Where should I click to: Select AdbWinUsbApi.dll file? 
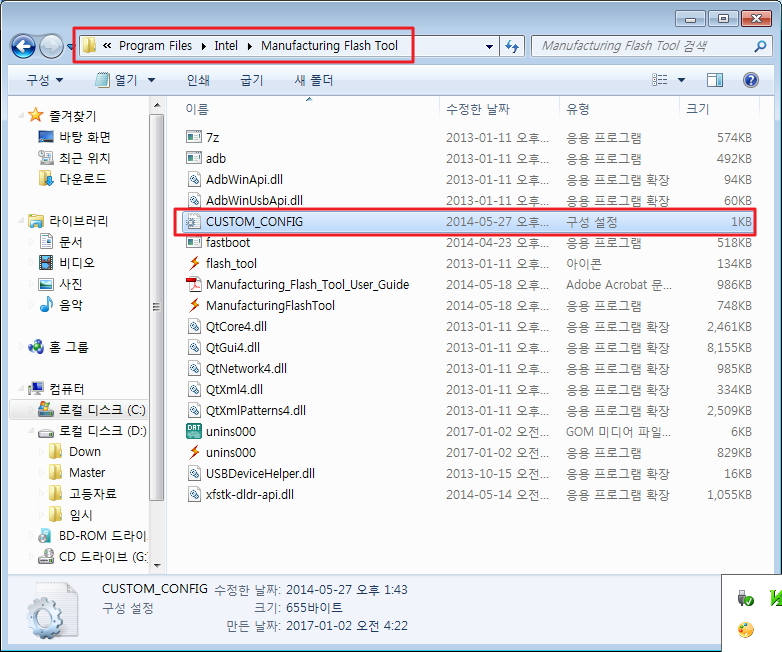254,200
